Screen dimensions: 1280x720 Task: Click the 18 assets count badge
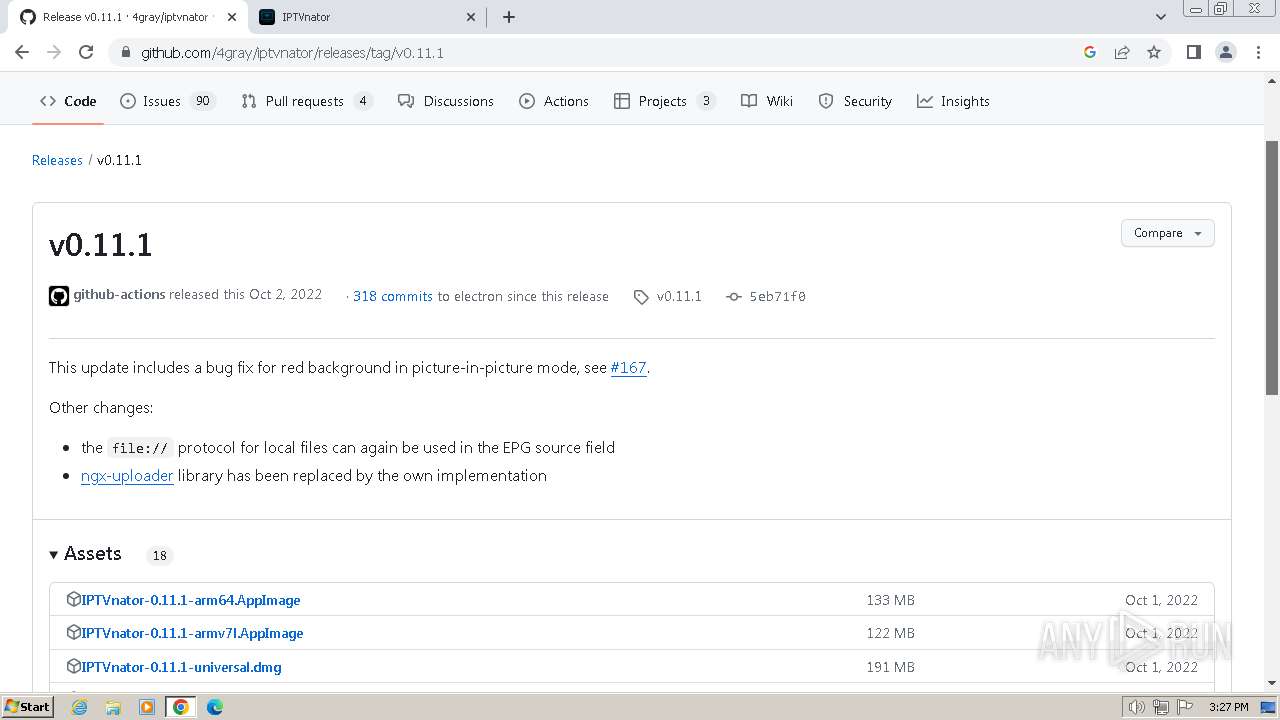[x=159, y=555]
